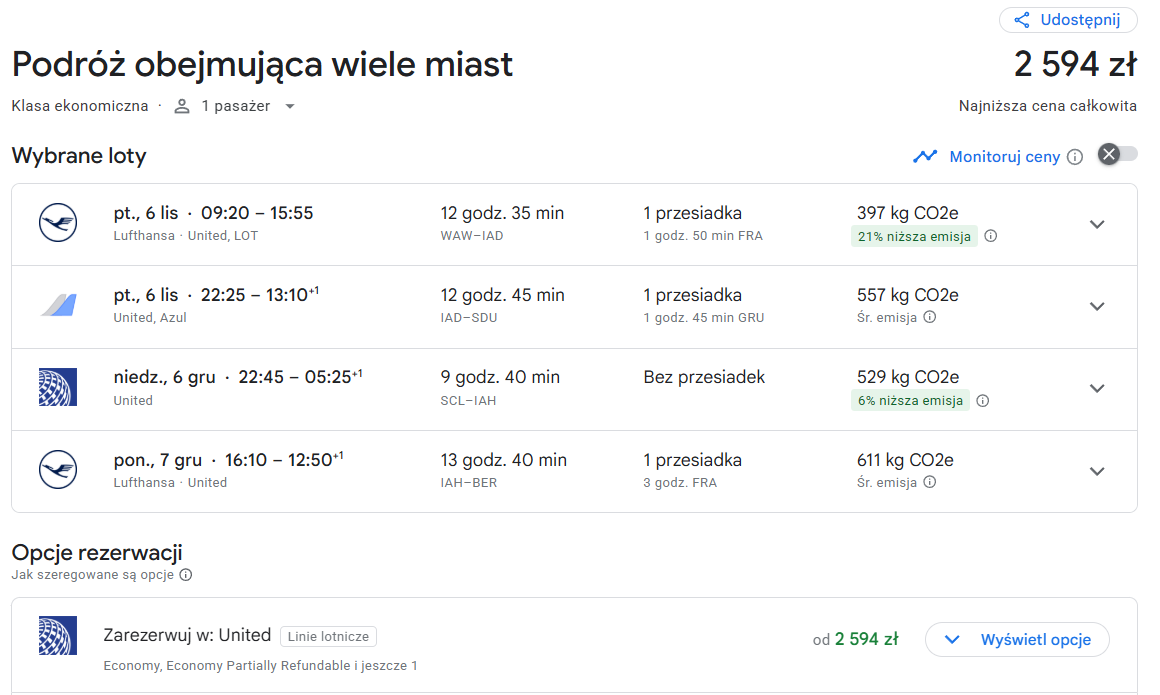Click the United logo on the SCL–IAH flight
Viewport: 1160px width, 695px height.
pyautogui.click(x=58, y=387)
